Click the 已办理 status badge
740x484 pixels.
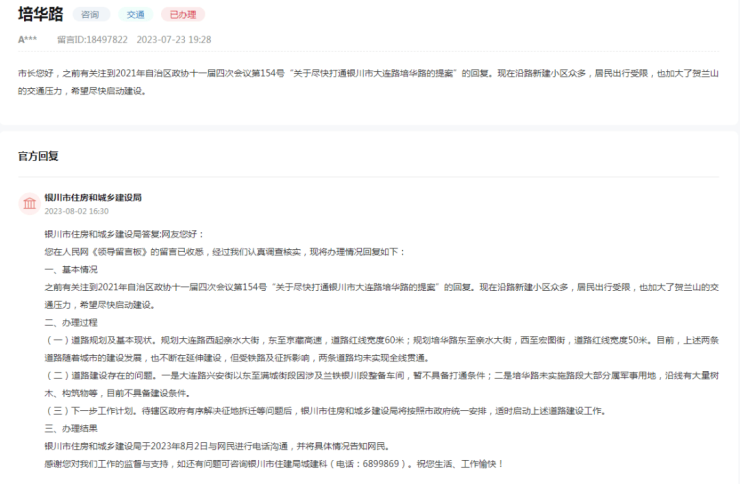pos(183,15)
